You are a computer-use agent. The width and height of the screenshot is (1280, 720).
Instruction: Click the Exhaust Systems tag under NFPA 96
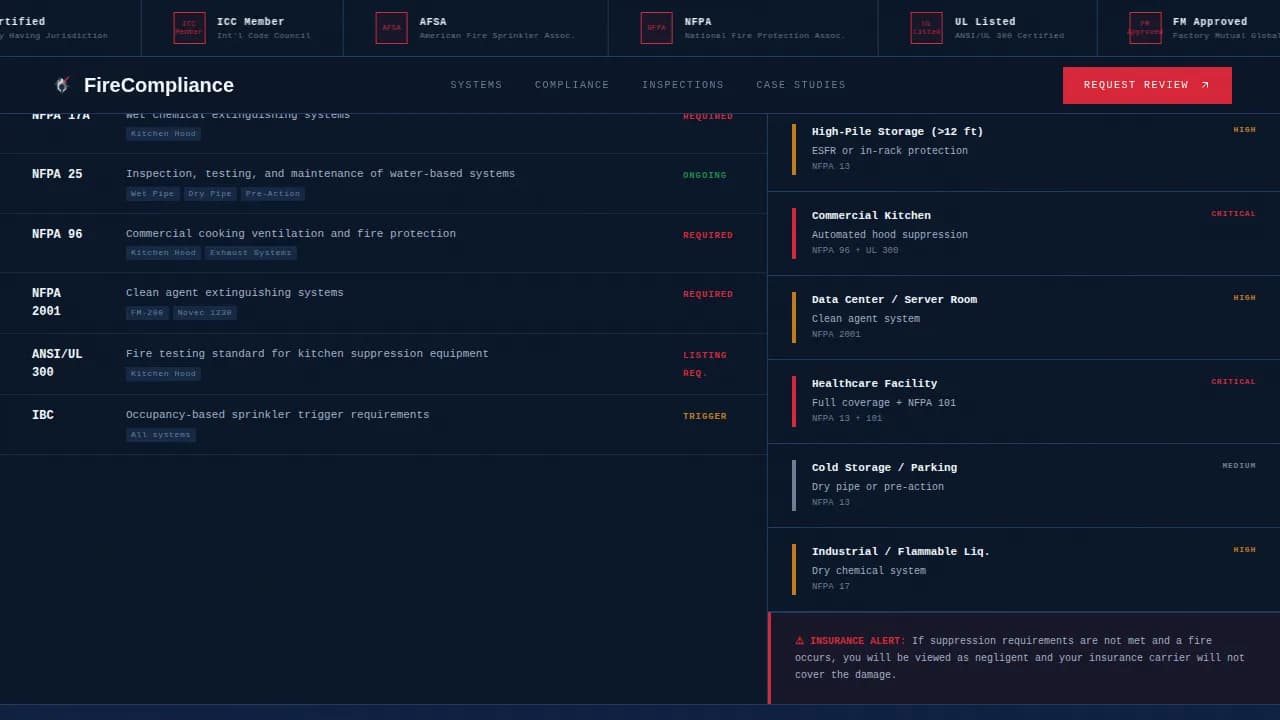click(250, 253)
